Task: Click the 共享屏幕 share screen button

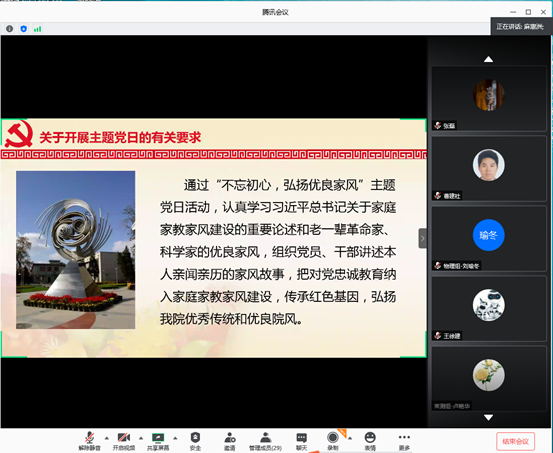Action: [x=158, y=441]
